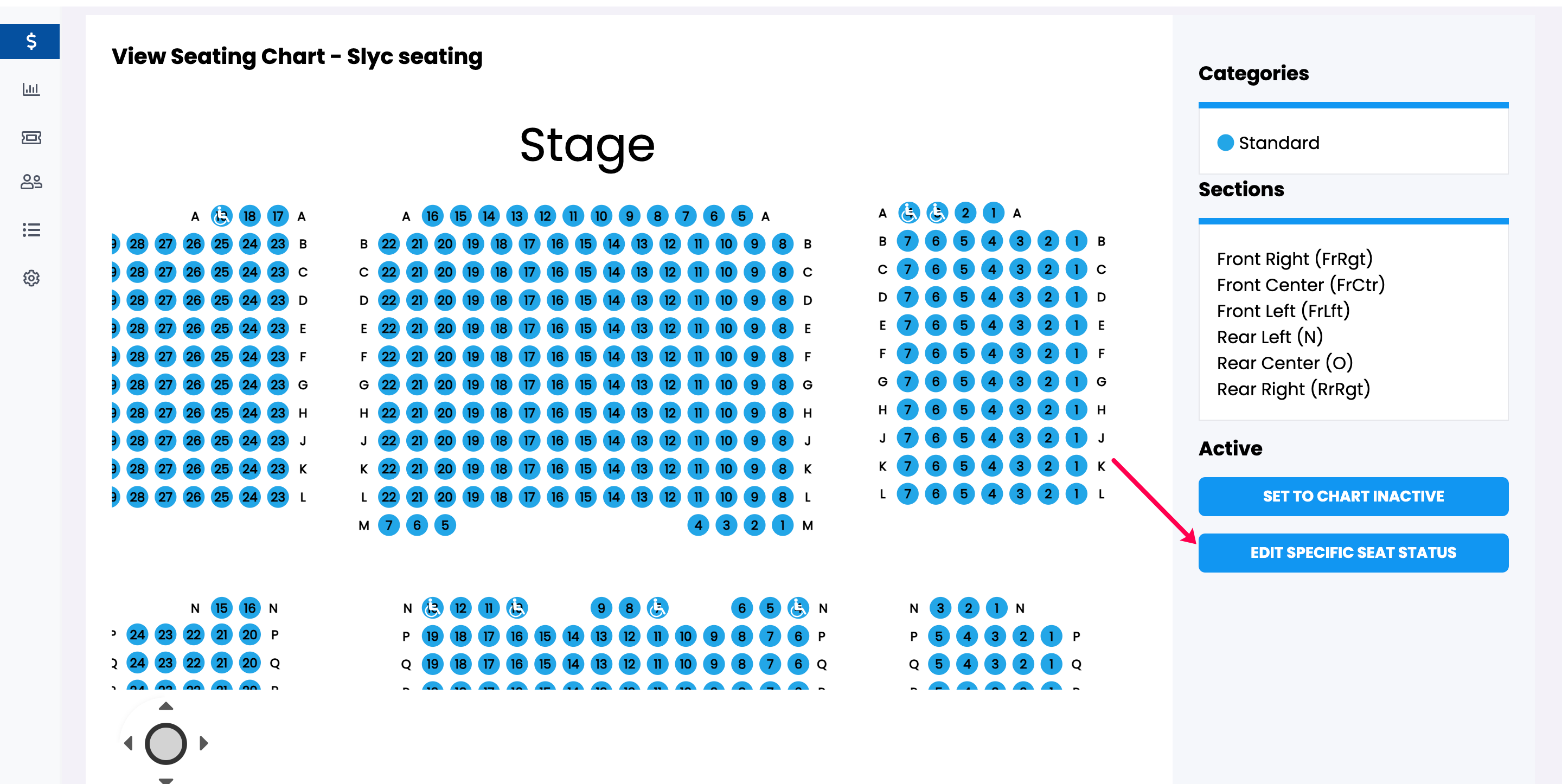This screenshot has height=784, width=1562.
Task: Pan the seating chart left with arrow
Action: click(128, 743)
